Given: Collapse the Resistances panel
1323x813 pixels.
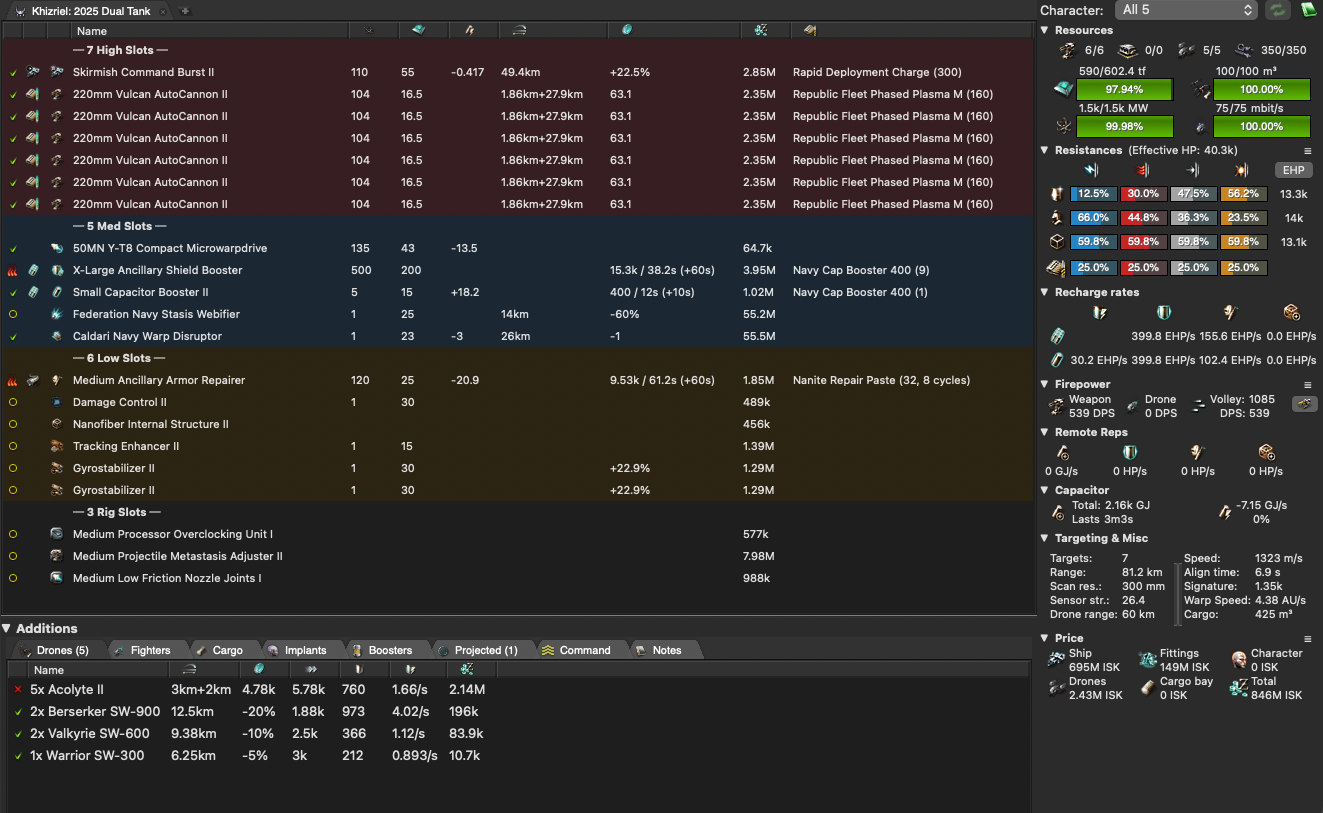Looking at the screenshot, I should (x=1045, y=150).
